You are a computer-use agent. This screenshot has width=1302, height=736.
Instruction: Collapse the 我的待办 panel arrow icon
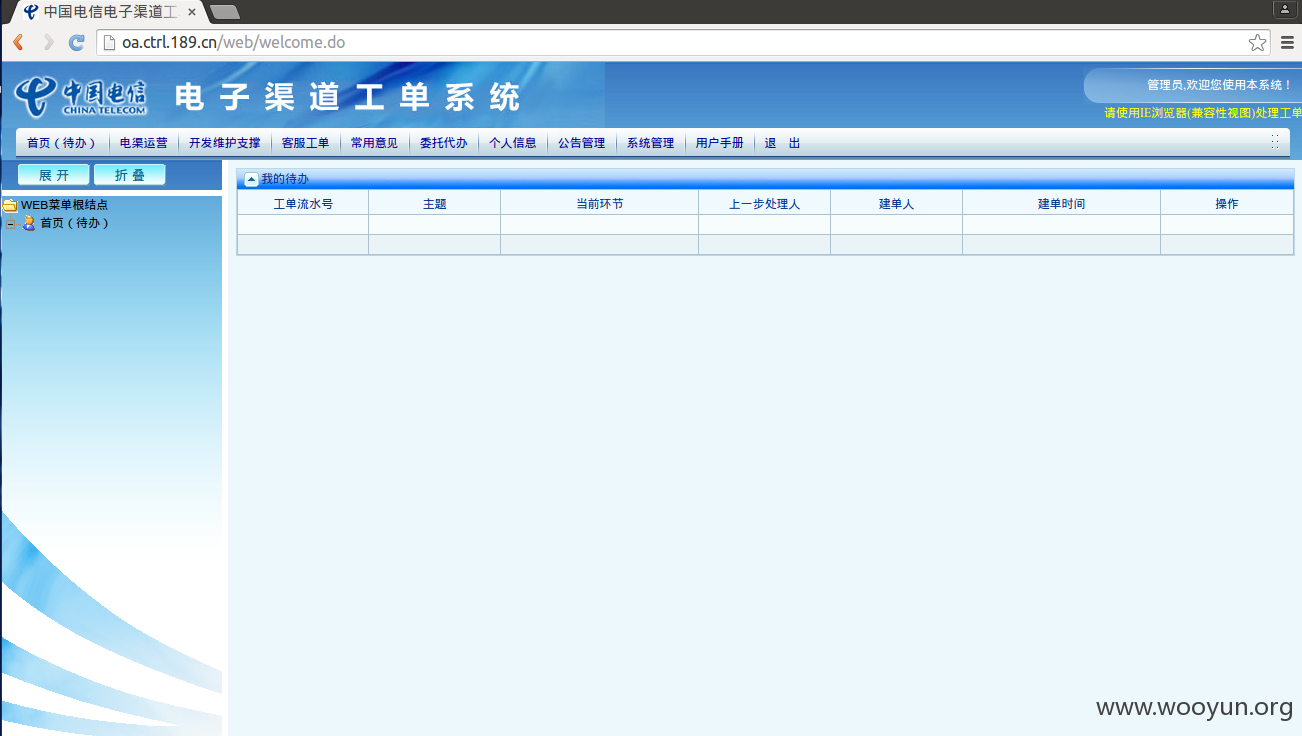click(x=251, y=179)
